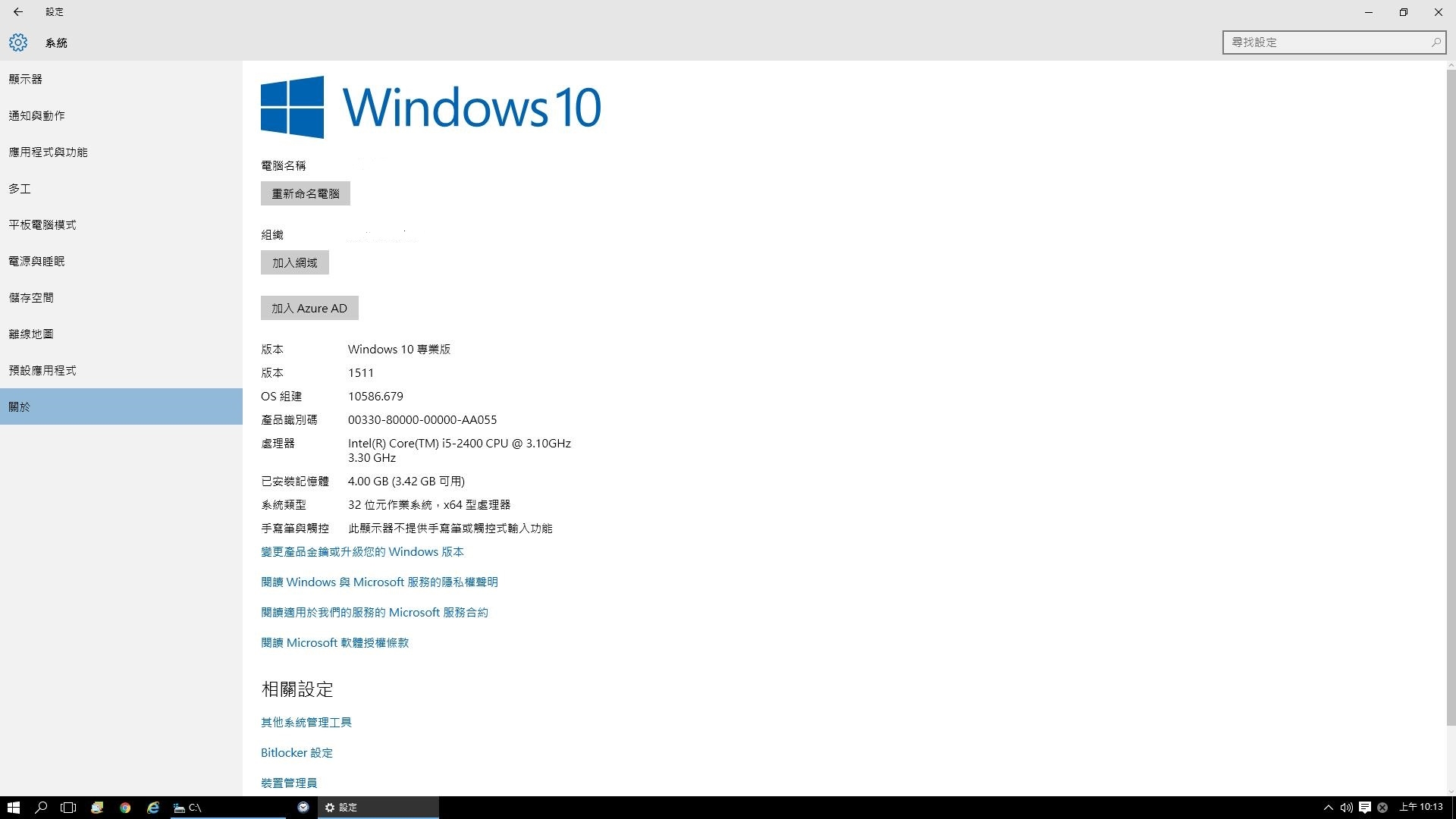
Task: Select the 關於 sidebar item
Action: click(121, 406)
